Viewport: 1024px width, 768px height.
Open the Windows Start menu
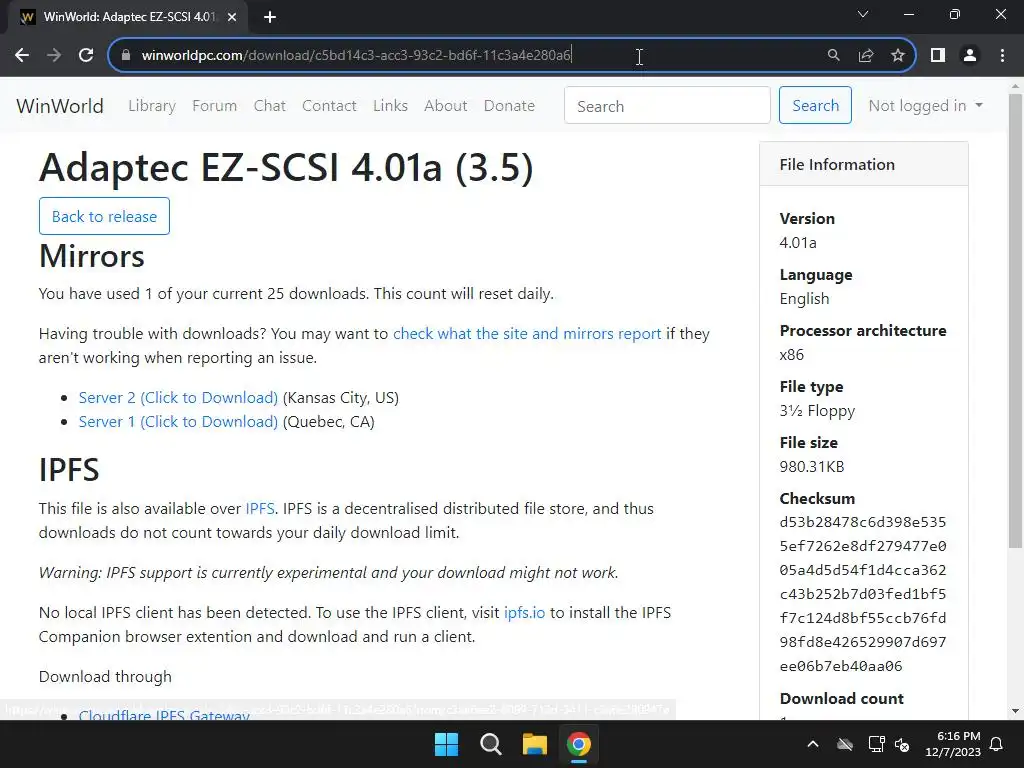tap(447, 744)
